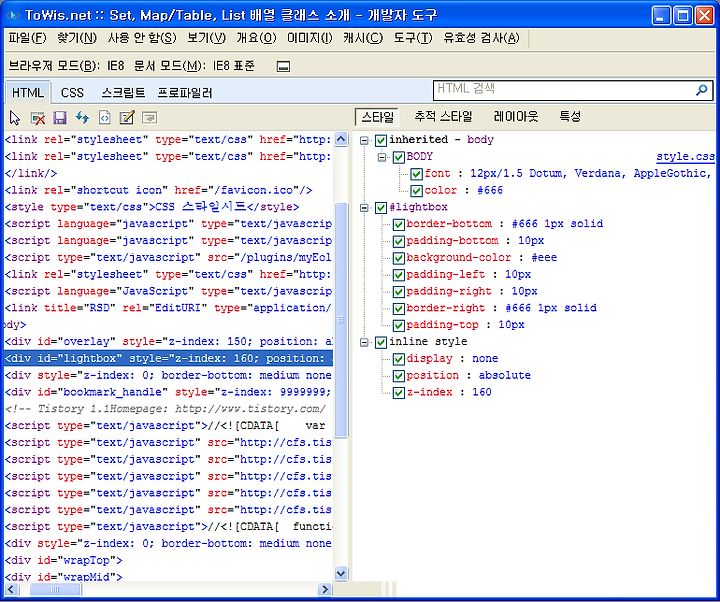Disable background-color #eee checkbox

[398, 258]
